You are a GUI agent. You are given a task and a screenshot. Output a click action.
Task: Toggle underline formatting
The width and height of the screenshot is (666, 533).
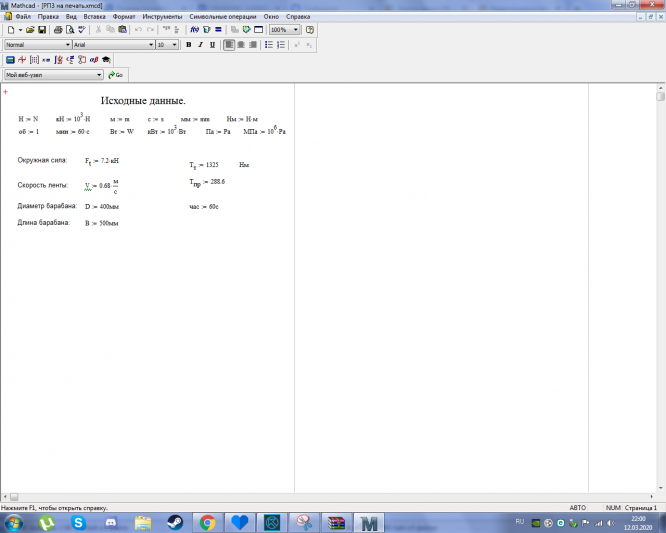click(212, 45)
